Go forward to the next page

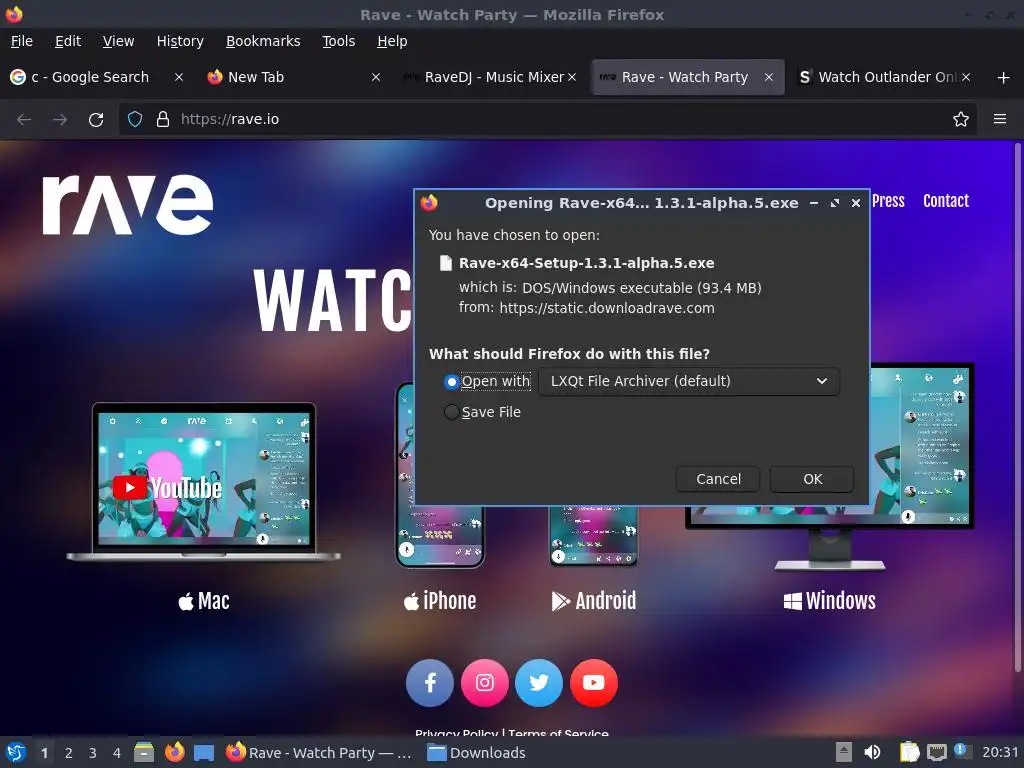coord(60,120)
